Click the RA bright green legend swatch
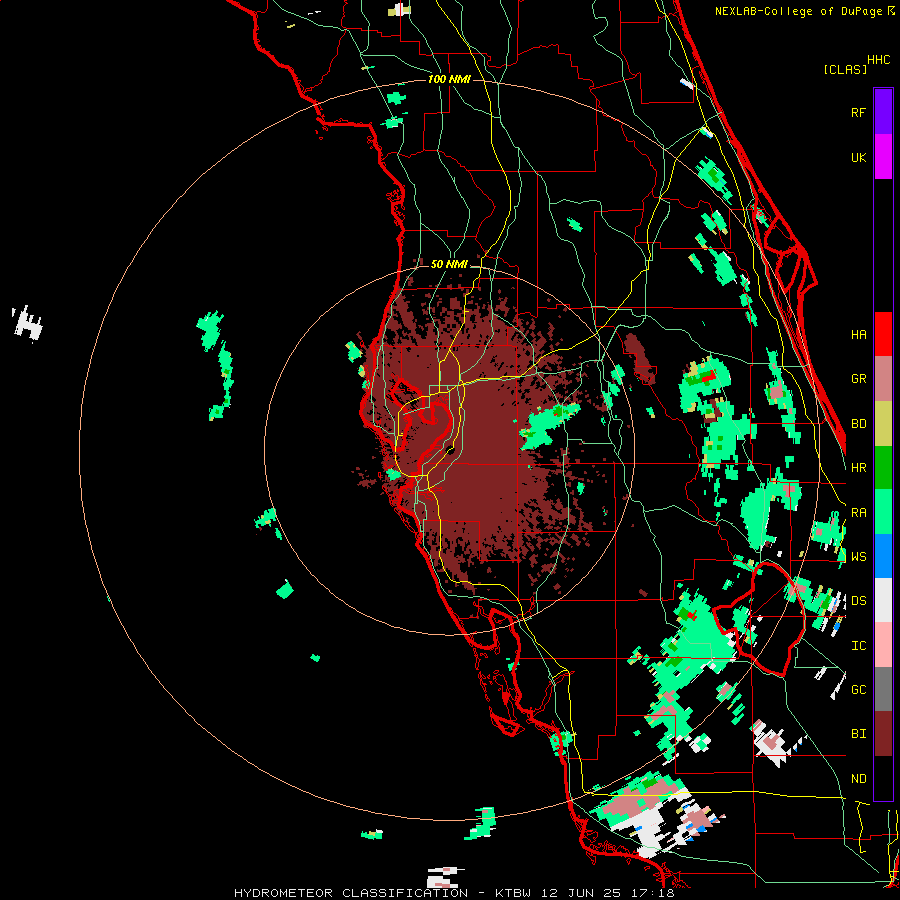Viewport: 900px width, 900px height. (883, 512)
